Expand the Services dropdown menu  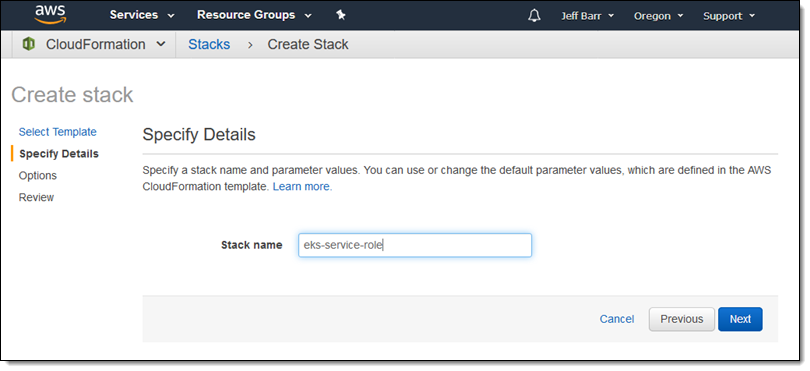tap(142, 15)
